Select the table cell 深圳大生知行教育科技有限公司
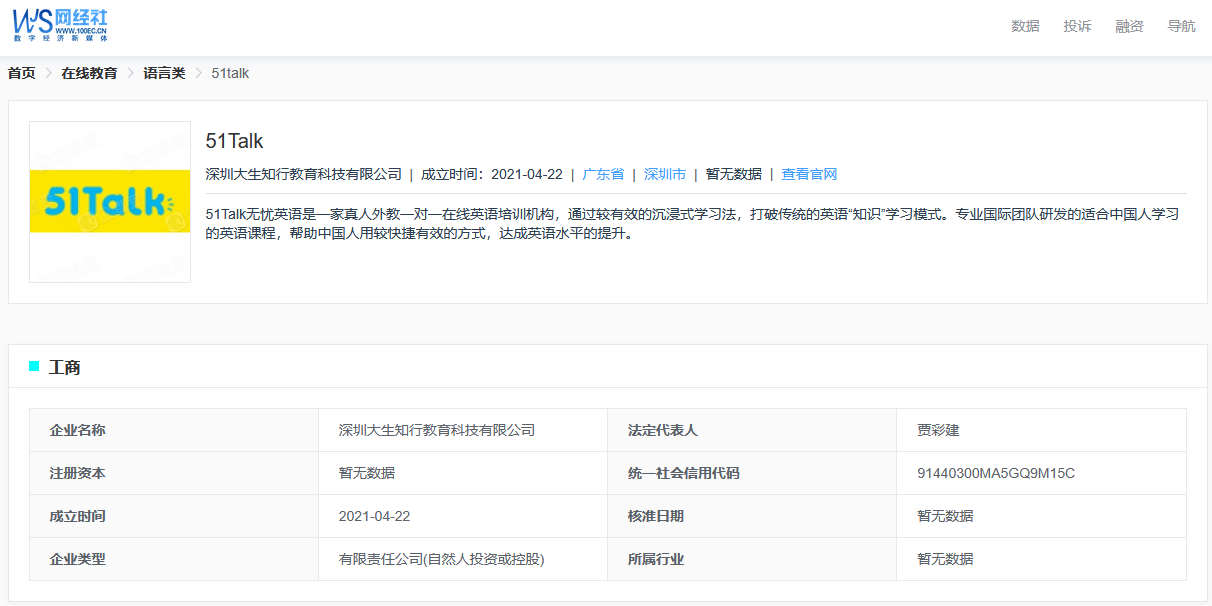Image resolution: width=1212 pixels, height=606 pixels. pyautogui.click(x=463, y=430)
